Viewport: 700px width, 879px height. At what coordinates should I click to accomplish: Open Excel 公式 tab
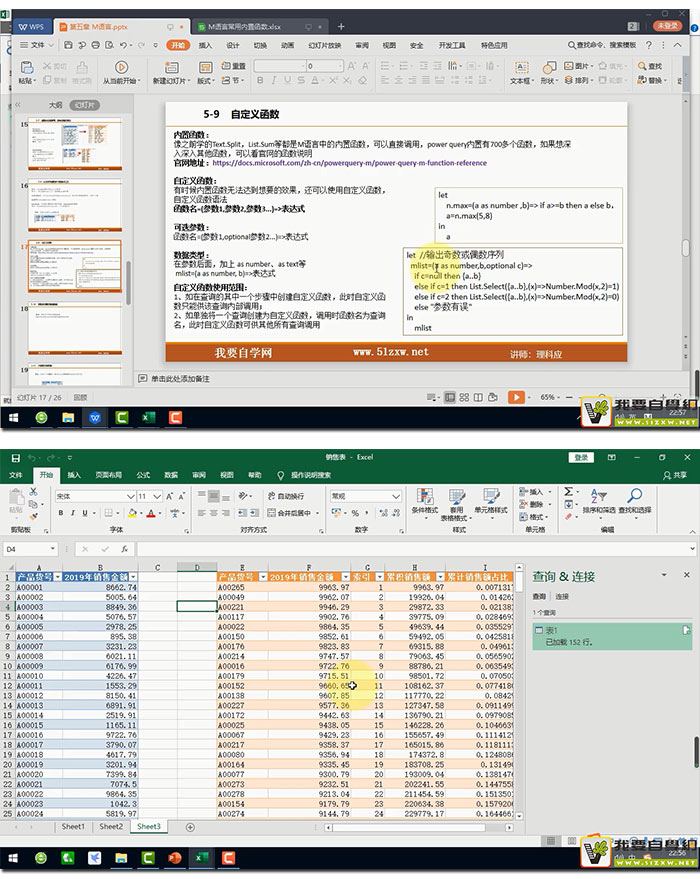[x=143, y=475]
